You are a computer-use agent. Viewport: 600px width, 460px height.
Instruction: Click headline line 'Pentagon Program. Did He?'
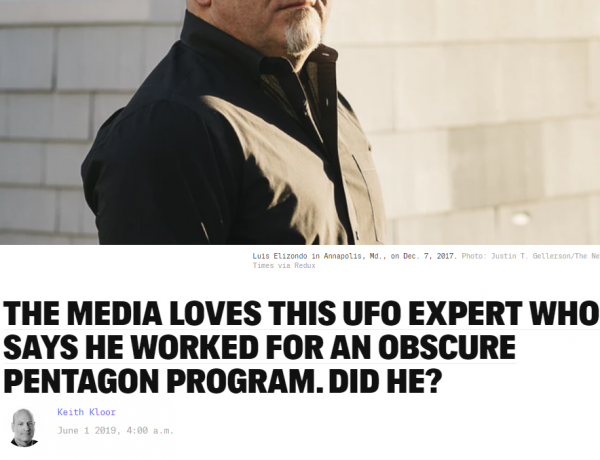point(222,381)
